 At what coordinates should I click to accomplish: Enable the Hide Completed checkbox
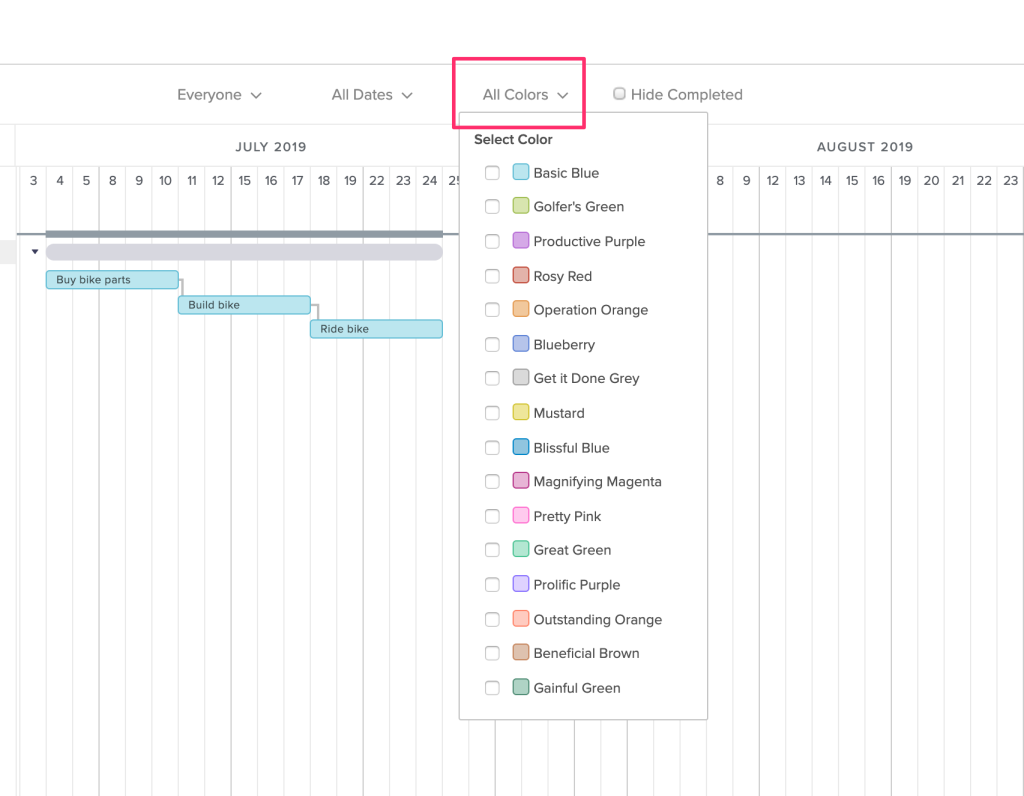click(x=620, y=94)
